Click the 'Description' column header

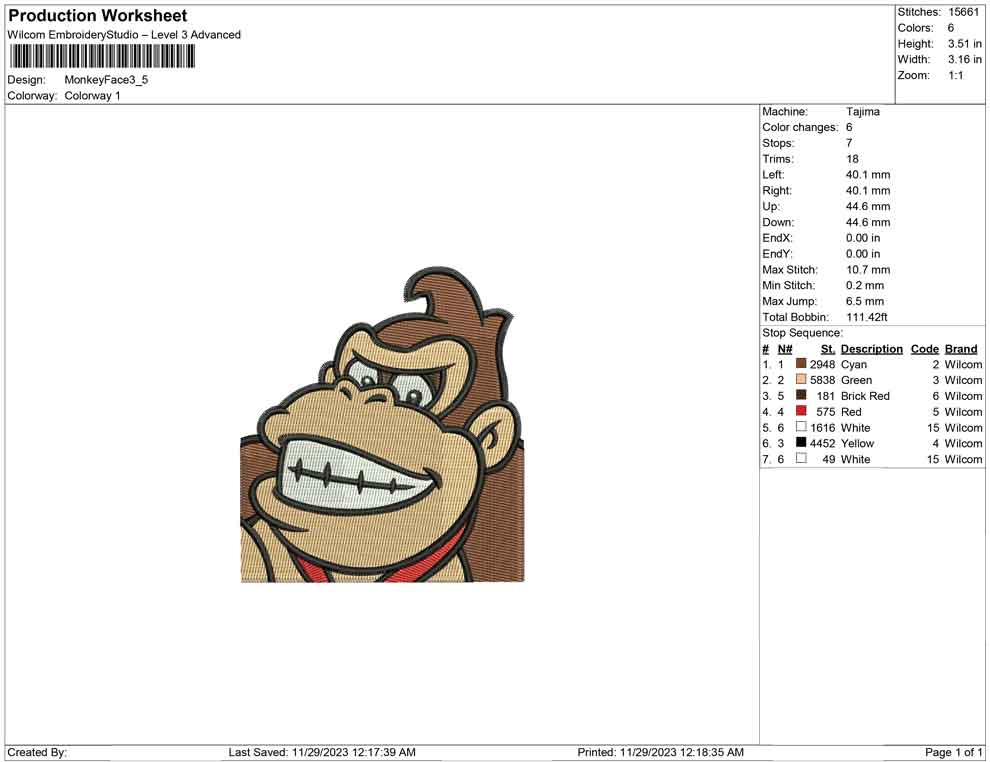point(871,349)
